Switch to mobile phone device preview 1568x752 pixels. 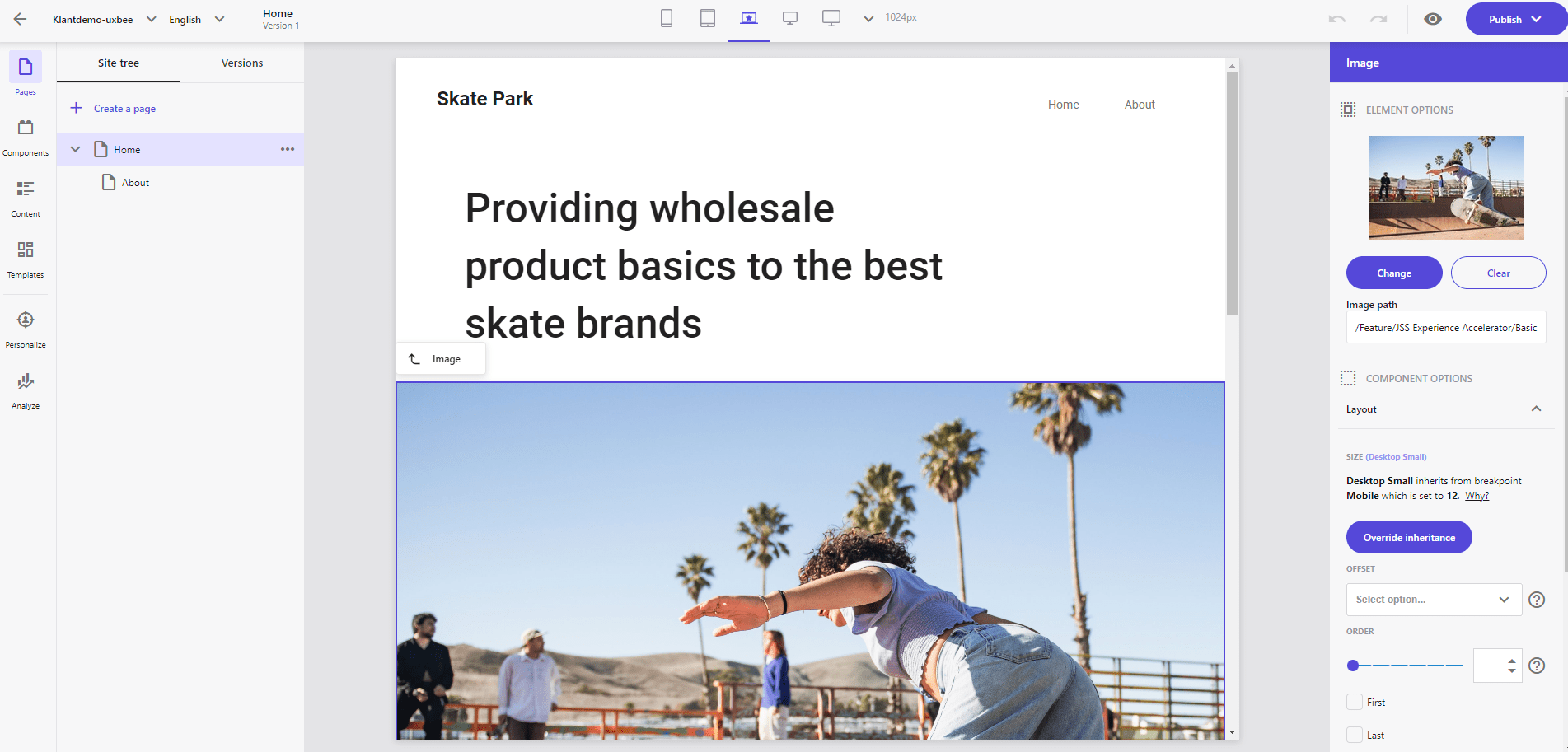[x=667, y=18]
